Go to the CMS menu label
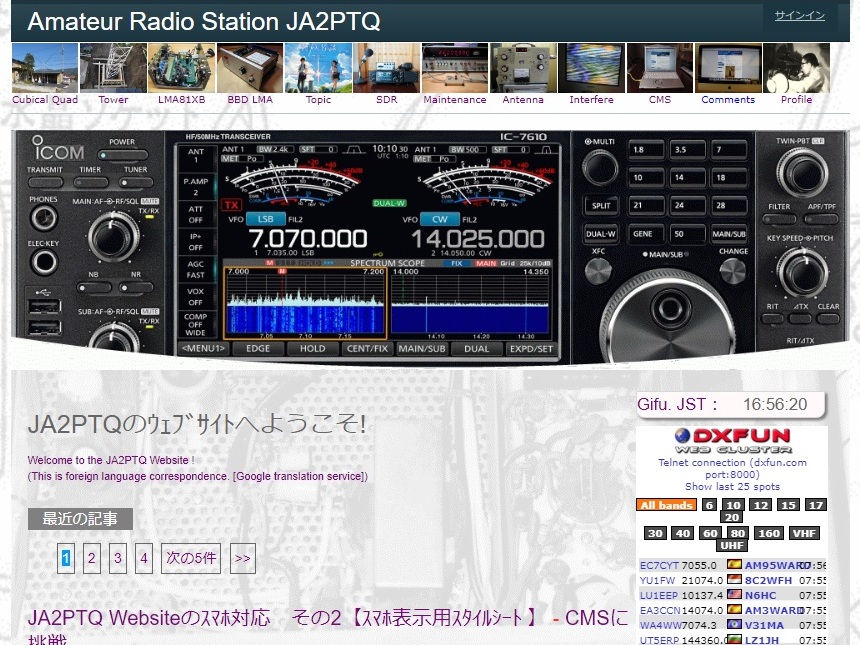860x645 pixels. pos(660,100)
